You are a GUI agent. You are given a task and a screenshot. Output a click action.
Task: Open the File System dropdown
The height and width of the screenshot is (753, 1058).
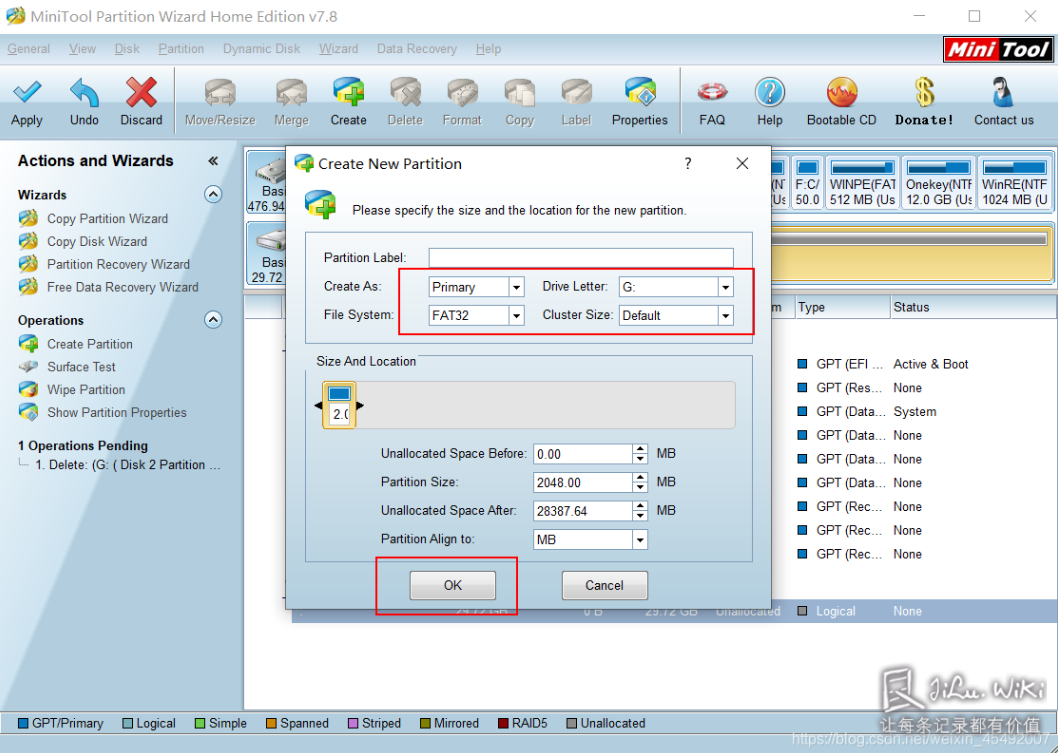[x=516, y=315]
